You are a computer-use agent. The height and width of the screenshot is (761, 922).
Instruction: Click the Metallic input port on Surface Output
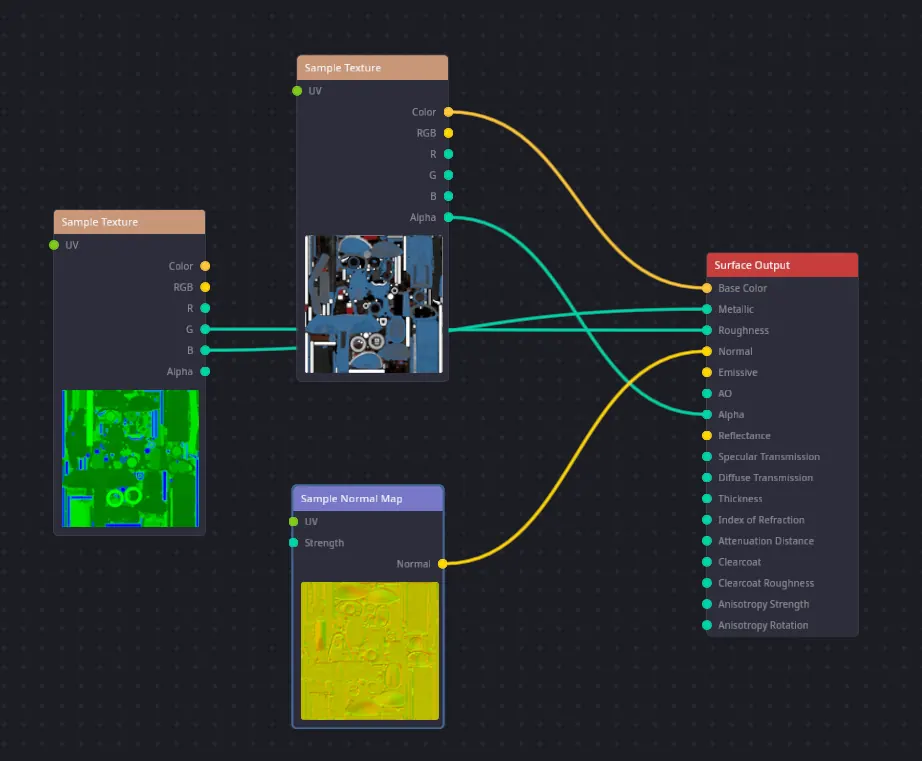coord(707,309)
